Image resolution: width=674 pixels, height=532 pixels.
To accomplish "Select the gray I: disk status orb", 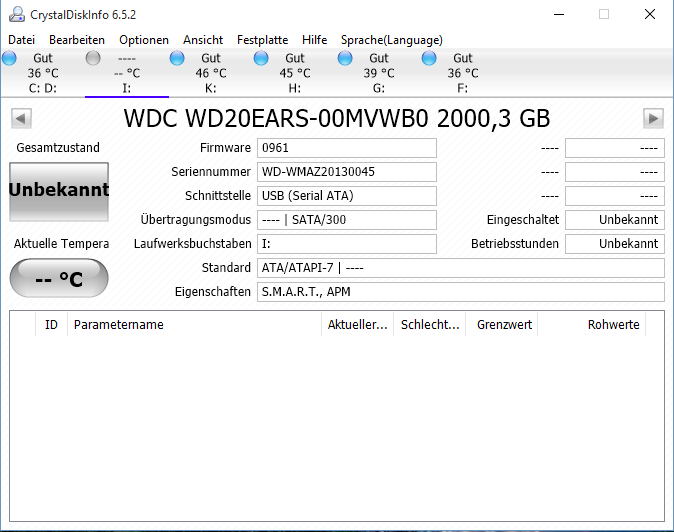I will (x=93, y=58).
